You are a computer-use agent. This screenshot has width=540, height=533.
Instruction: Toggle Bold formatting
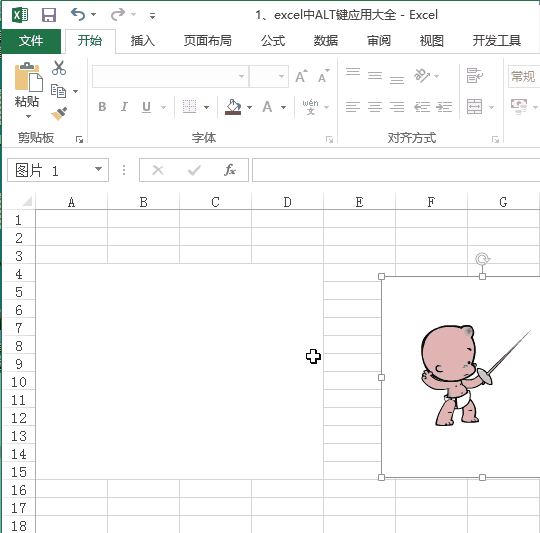click(x=102, y=107)
